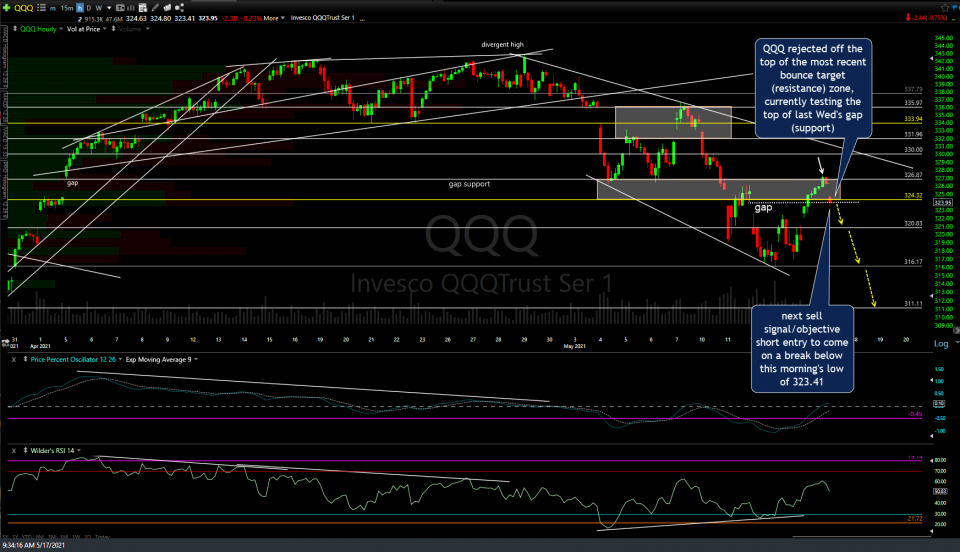960x552 pixels.
Task: Click the blue bird icon top right
Action: click(x=954, y=7)
